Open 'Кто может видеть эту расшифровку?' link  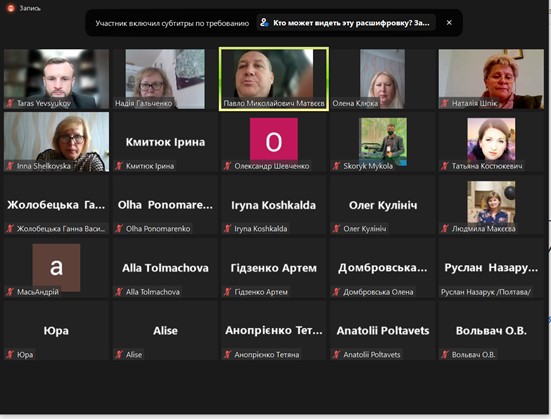351,23
